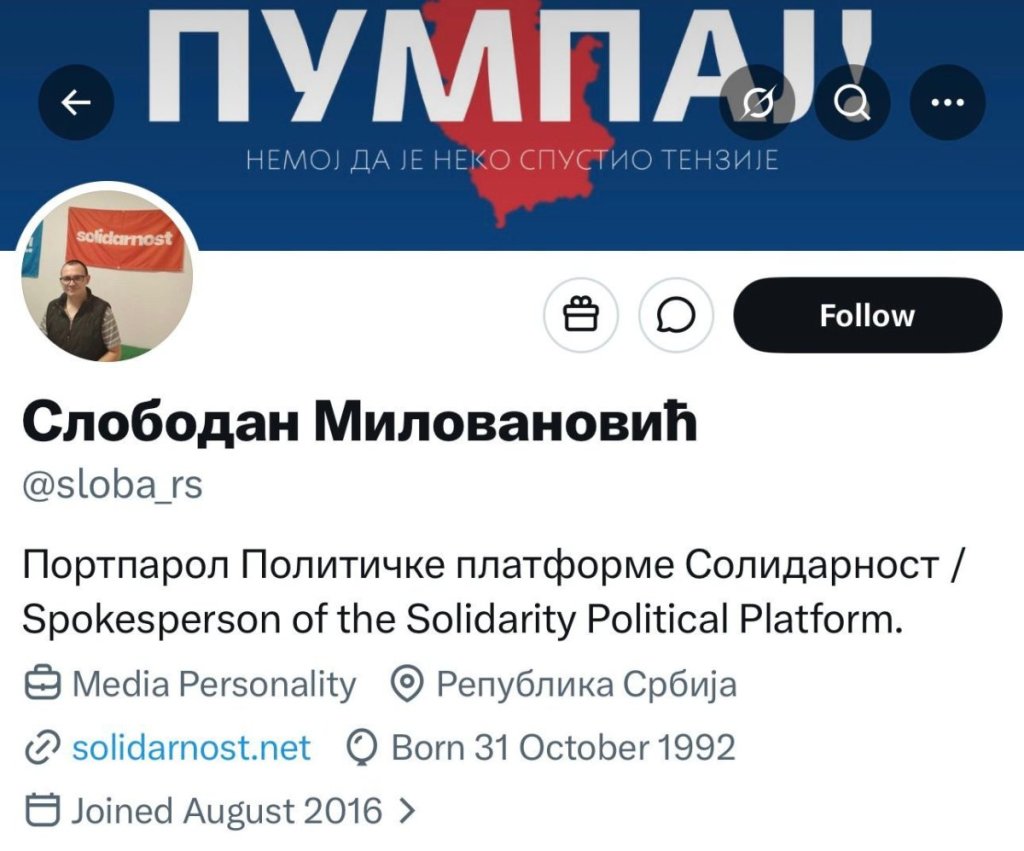1024x851 pixels.
Task: Click the calendar icon beside join date
Action: (41, 810)
